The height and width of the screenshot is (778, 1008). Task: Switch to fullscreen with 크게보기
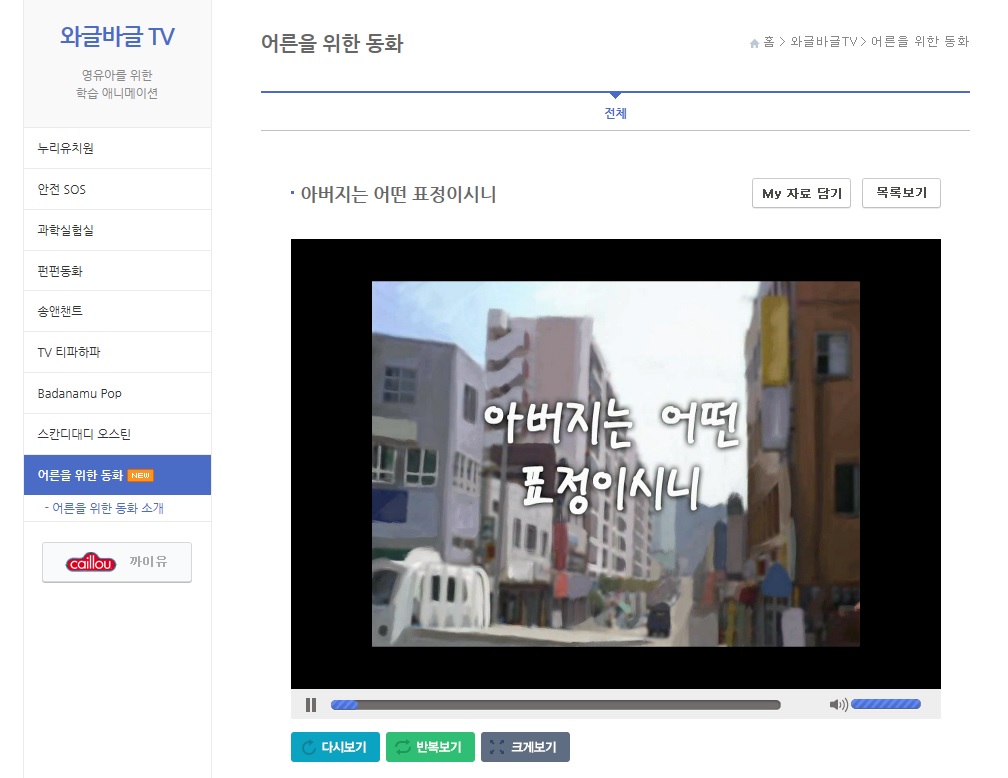coord(525,747)
